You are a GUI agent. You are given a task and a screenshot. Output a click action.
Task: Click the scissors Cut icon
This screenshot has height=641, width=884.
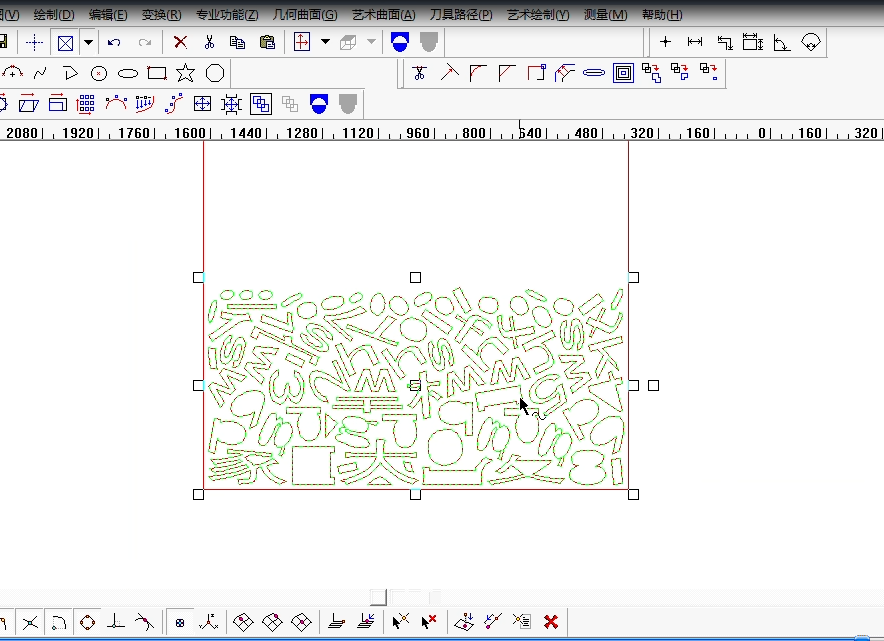coord(209,42)
